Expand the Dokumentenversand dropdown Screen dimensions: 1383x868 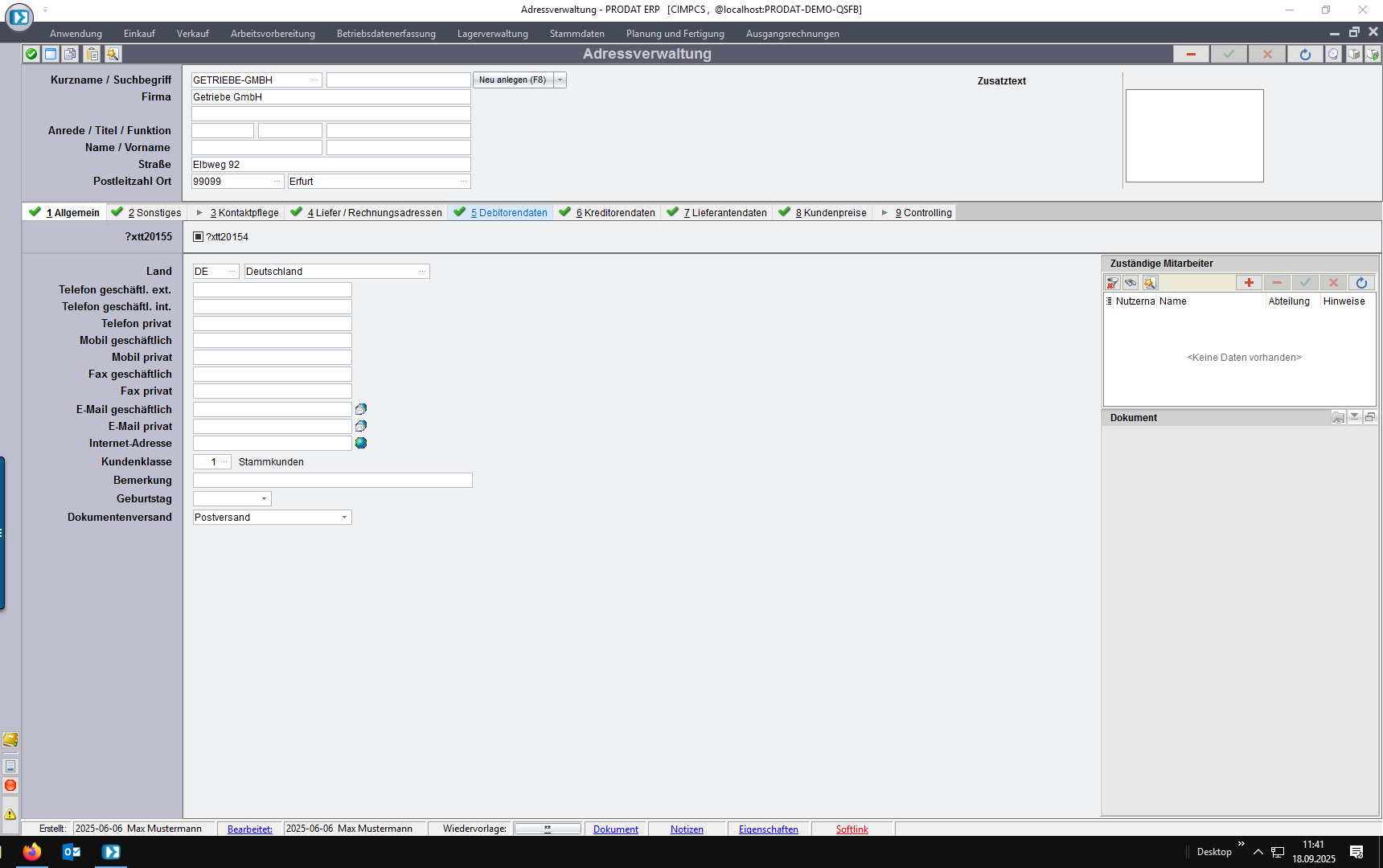(x=344, y=518)
